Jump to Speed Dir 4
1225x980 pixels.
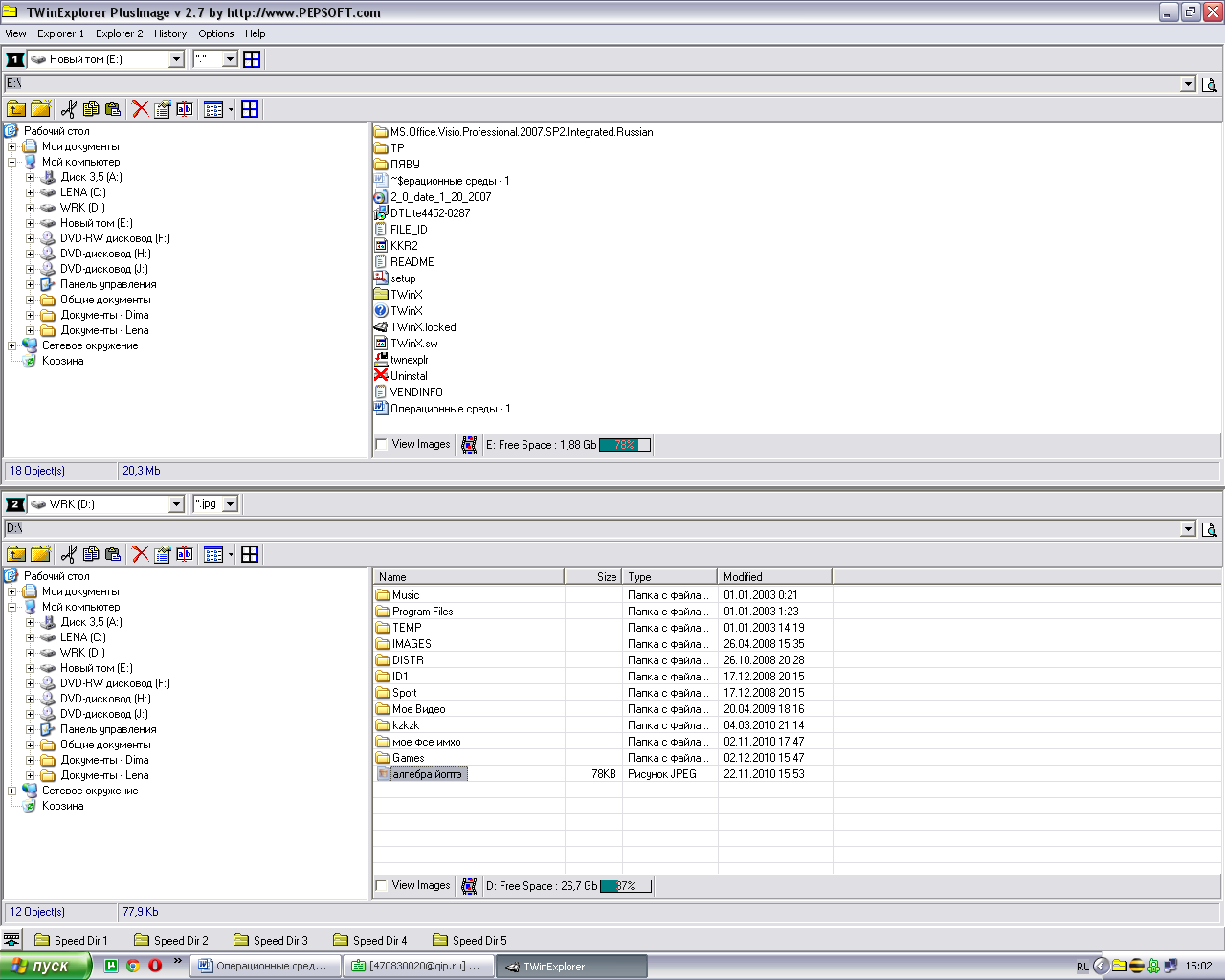(x=370, y=941)
